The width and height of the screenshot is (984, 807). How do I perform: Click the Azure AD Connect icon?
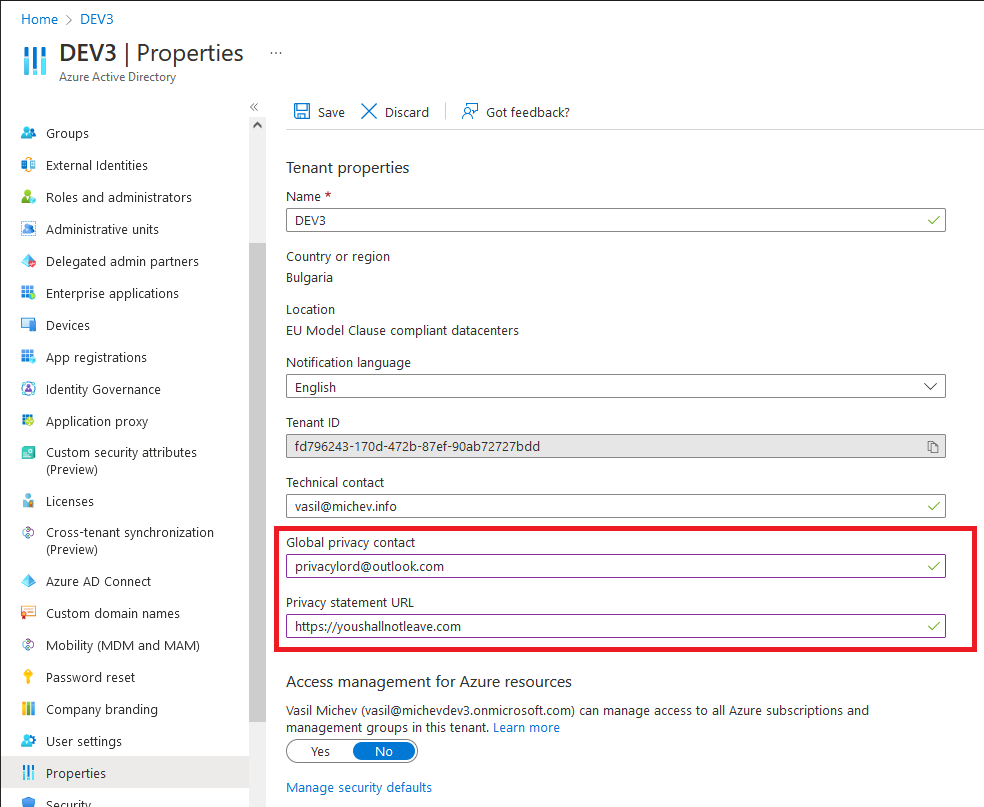28,581
